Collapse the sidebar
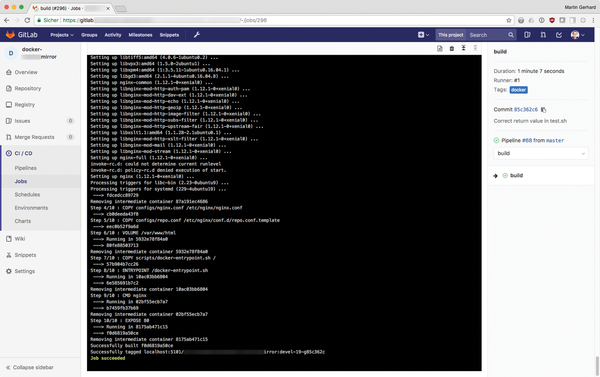600x377 pixels. click(29, 367)
